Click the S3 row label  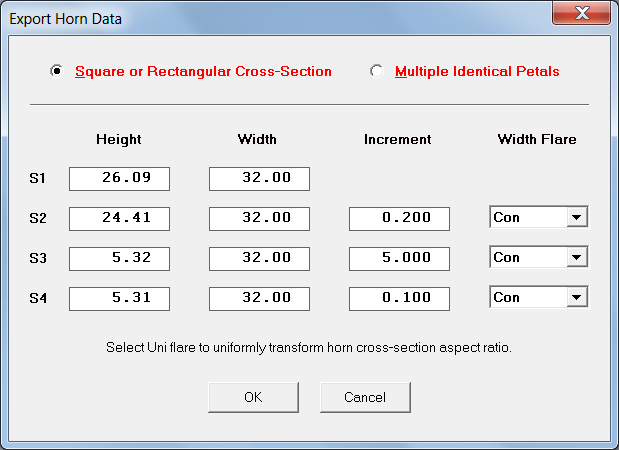(38, 259)
